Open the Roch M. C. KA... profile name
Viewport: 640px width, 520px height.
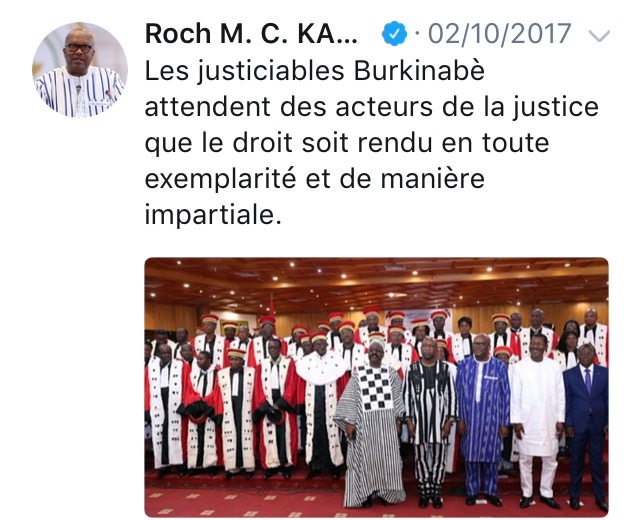(251, 33)
